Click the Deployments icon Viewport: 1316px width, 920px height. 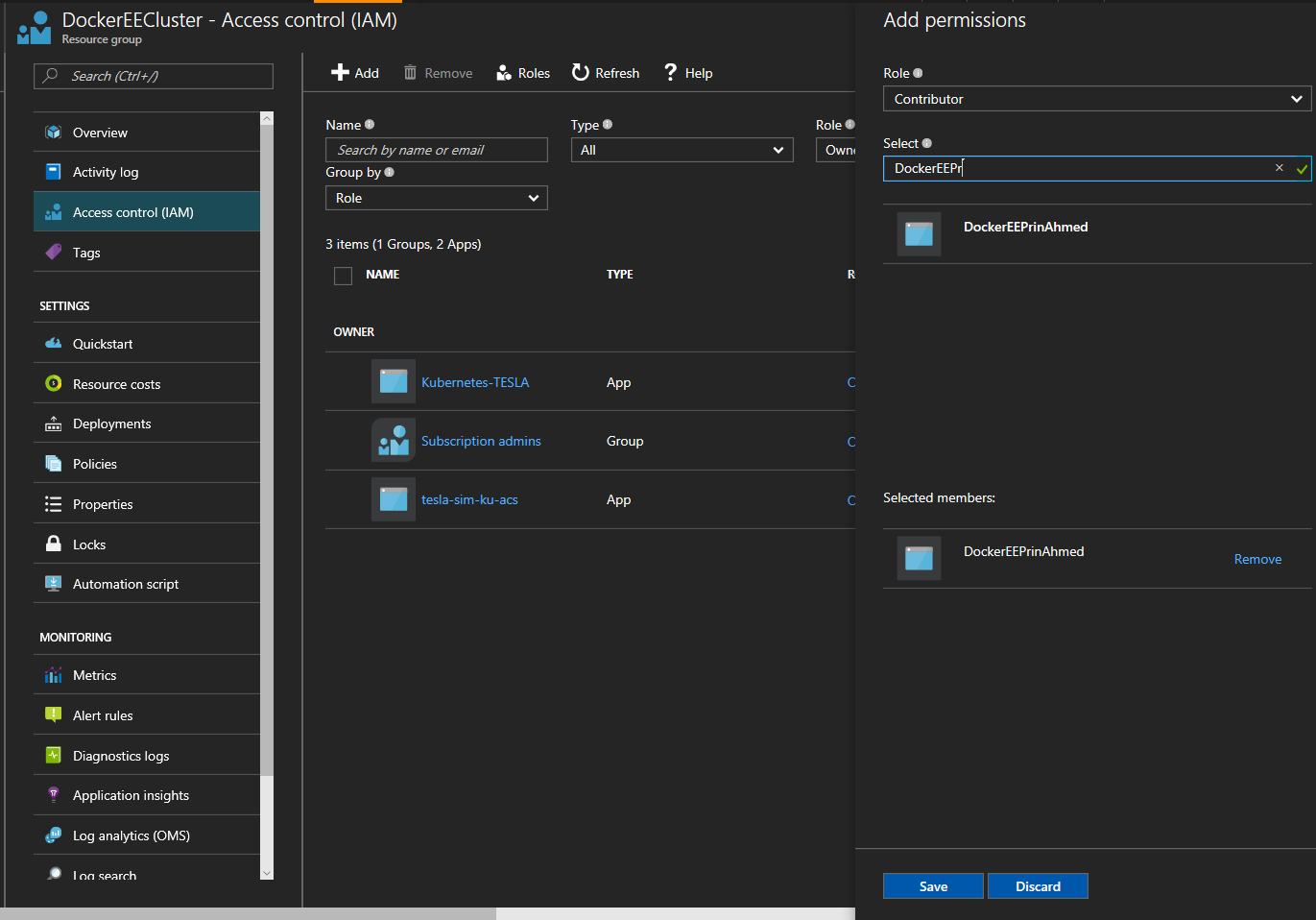tap(54, 424)
